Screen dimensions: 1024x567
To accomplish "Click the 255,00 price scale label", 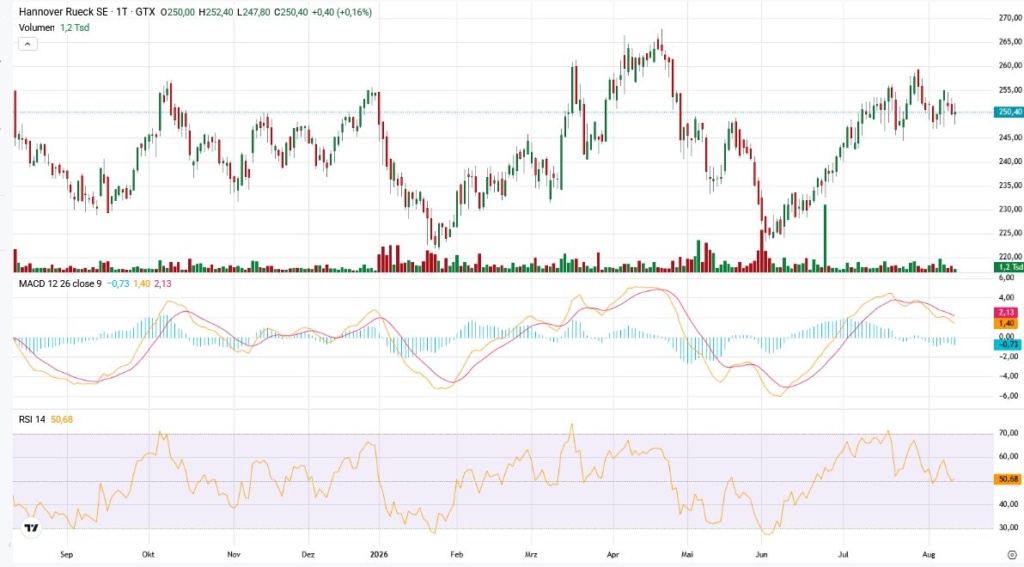I will 1010,90.
